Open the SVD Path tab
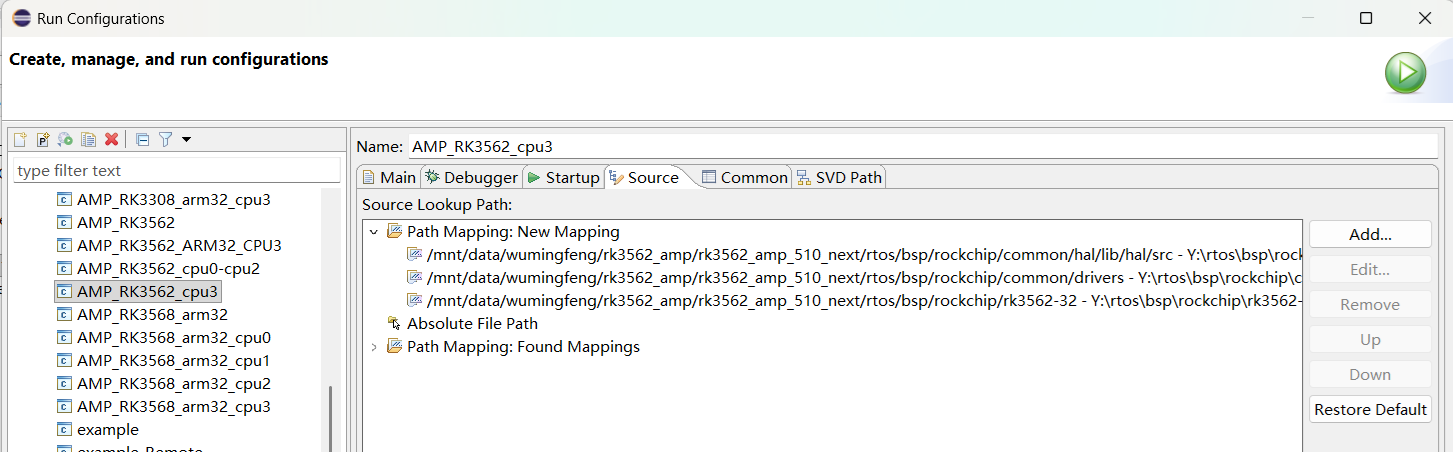Image resolution: width=1453 pixels, height=452 pixels. pyautogui.click(x=839, y=178)
